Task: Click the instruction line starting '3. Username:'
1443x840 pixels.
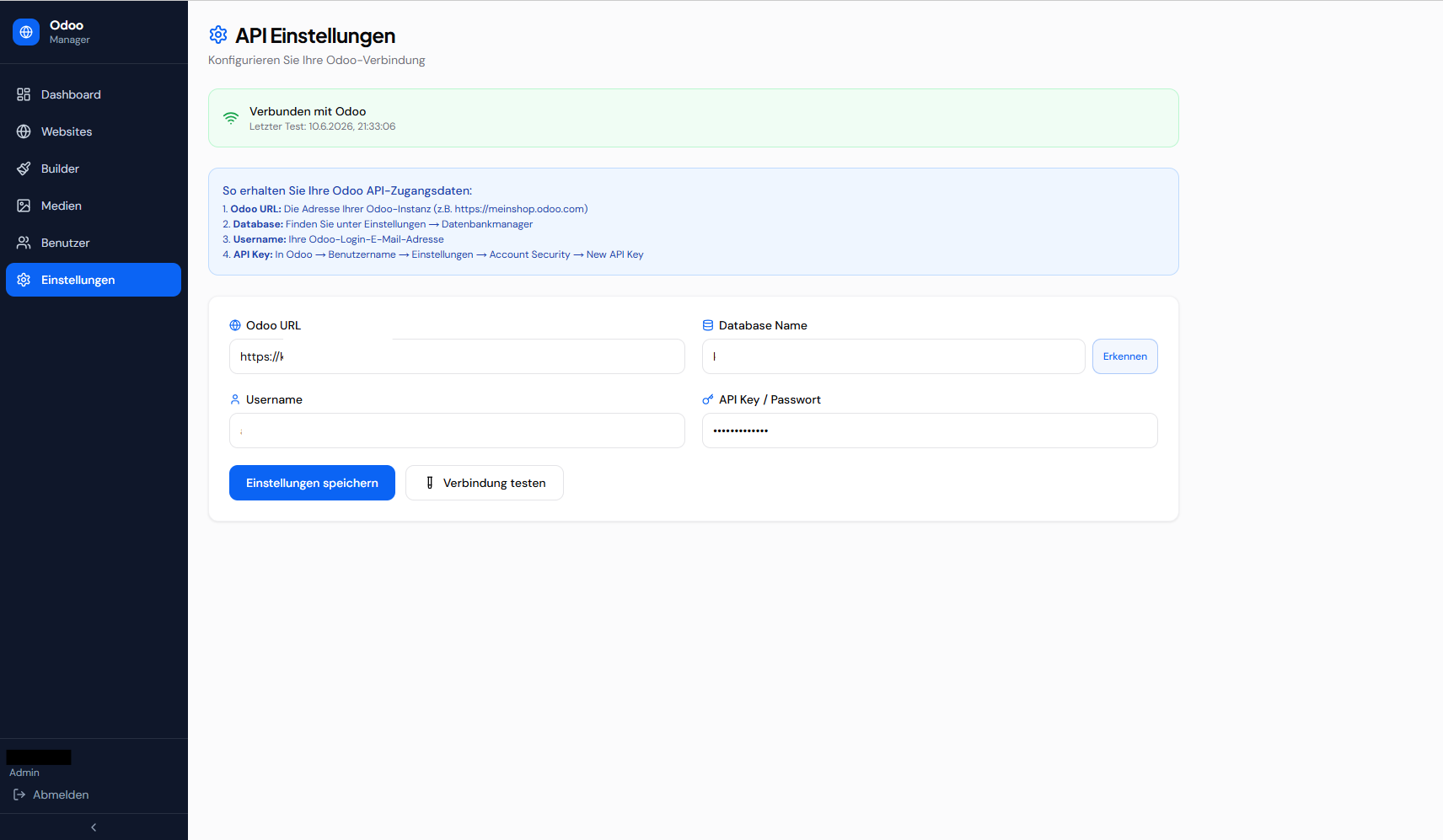Action: (x=333, y=239)
